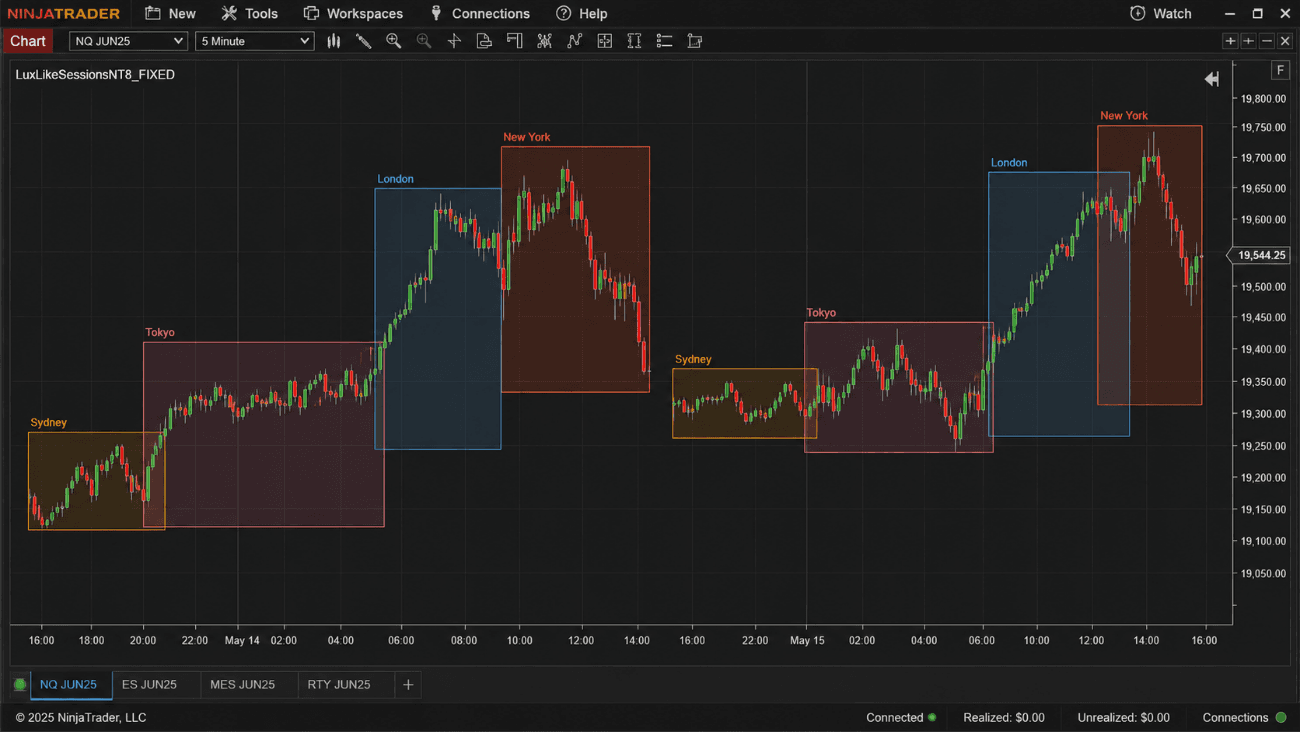Screen dimensions: 1300x732
Task: Open the Strategies zigzag-line icon
Action: [574, 41]
